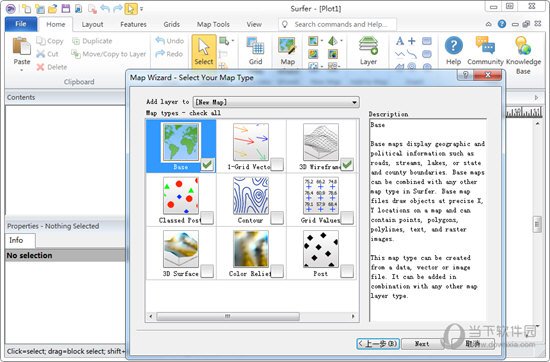
Task: Click Search commands and Help field
Action: pos(338,24)
